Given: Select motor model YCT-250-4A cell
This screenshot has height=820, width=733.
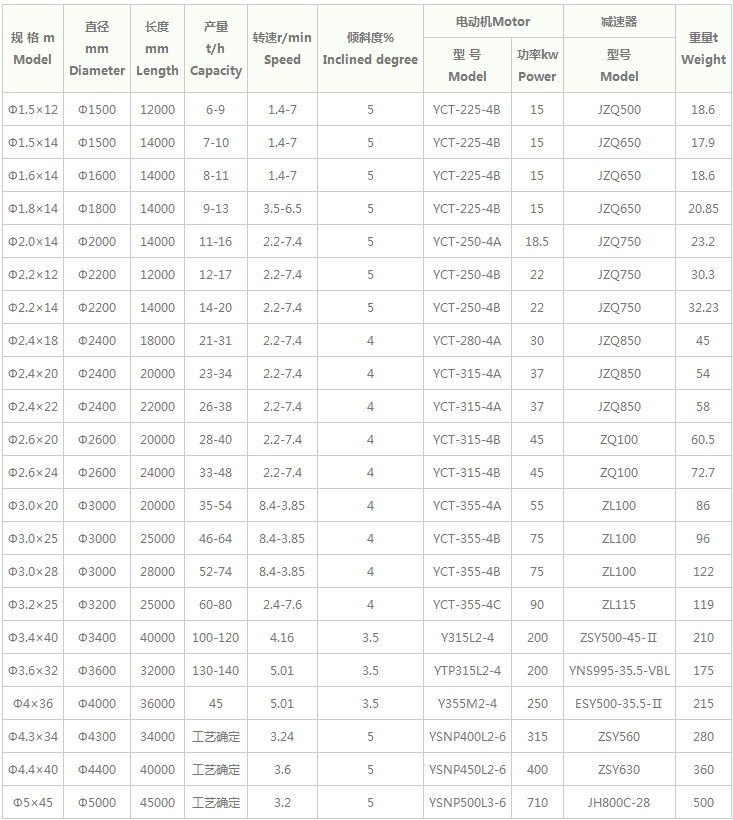Looking at the screenshot, I should point(467,242).
